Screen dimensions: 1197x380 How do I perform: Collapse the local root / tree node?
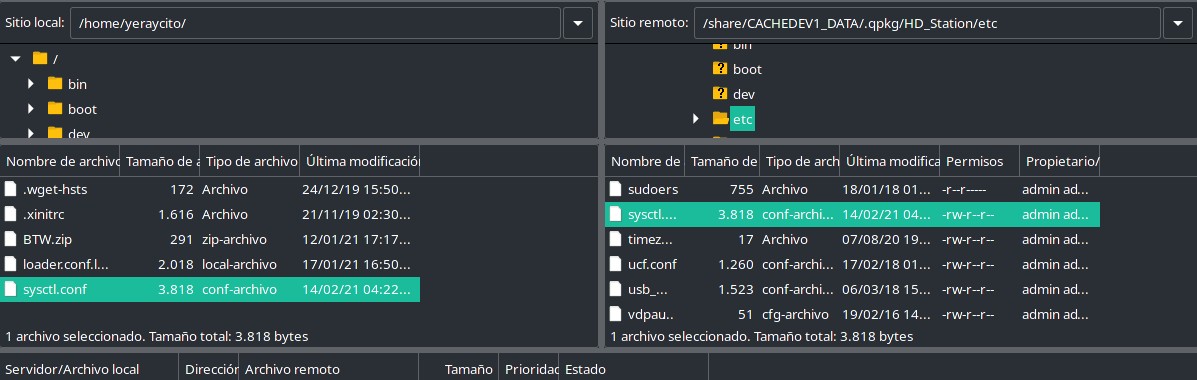pos(15,59)
